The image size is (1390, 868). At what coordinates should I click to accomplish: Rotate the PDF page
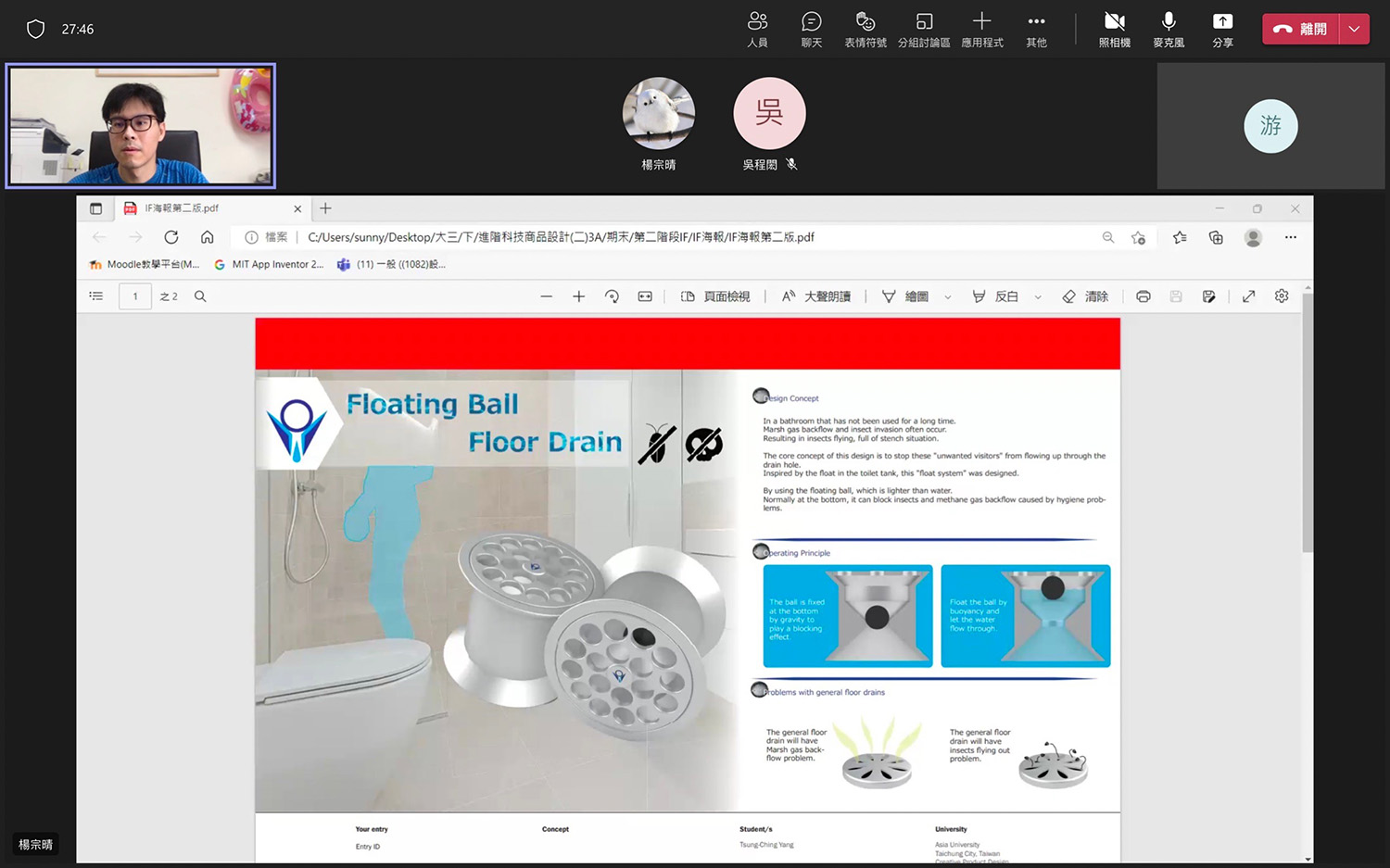(612, 296)
